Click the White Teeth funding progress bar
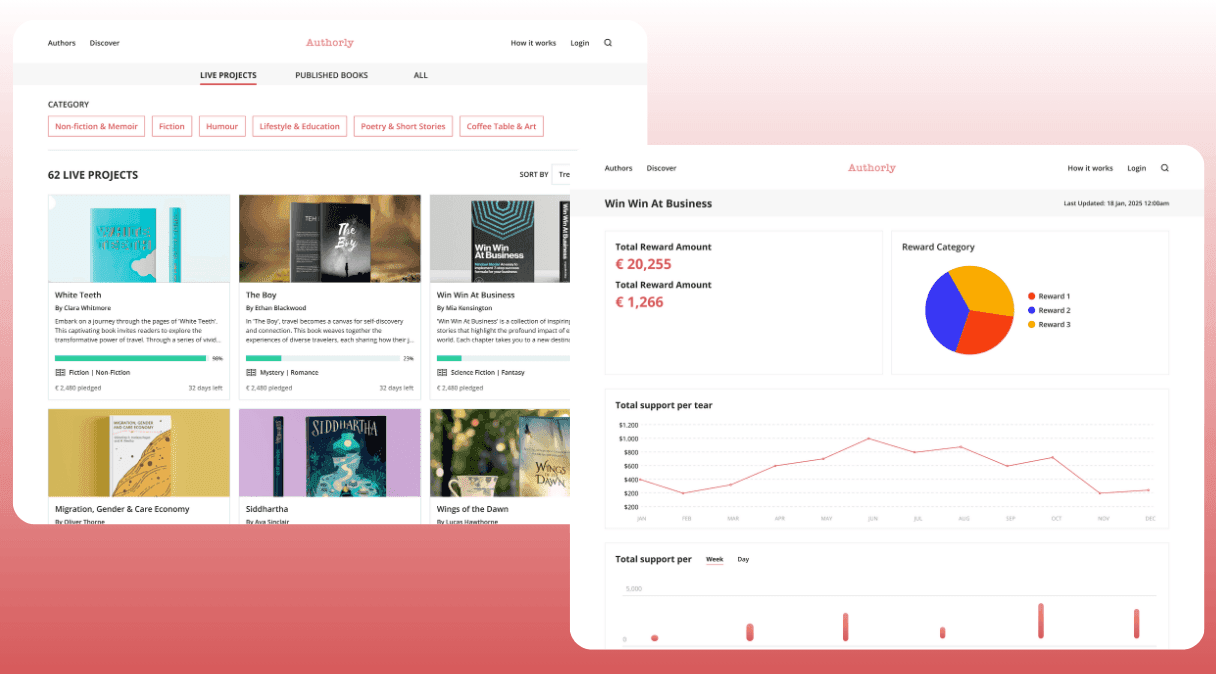This screenshot has height=674, width=1216. [131, 358]
